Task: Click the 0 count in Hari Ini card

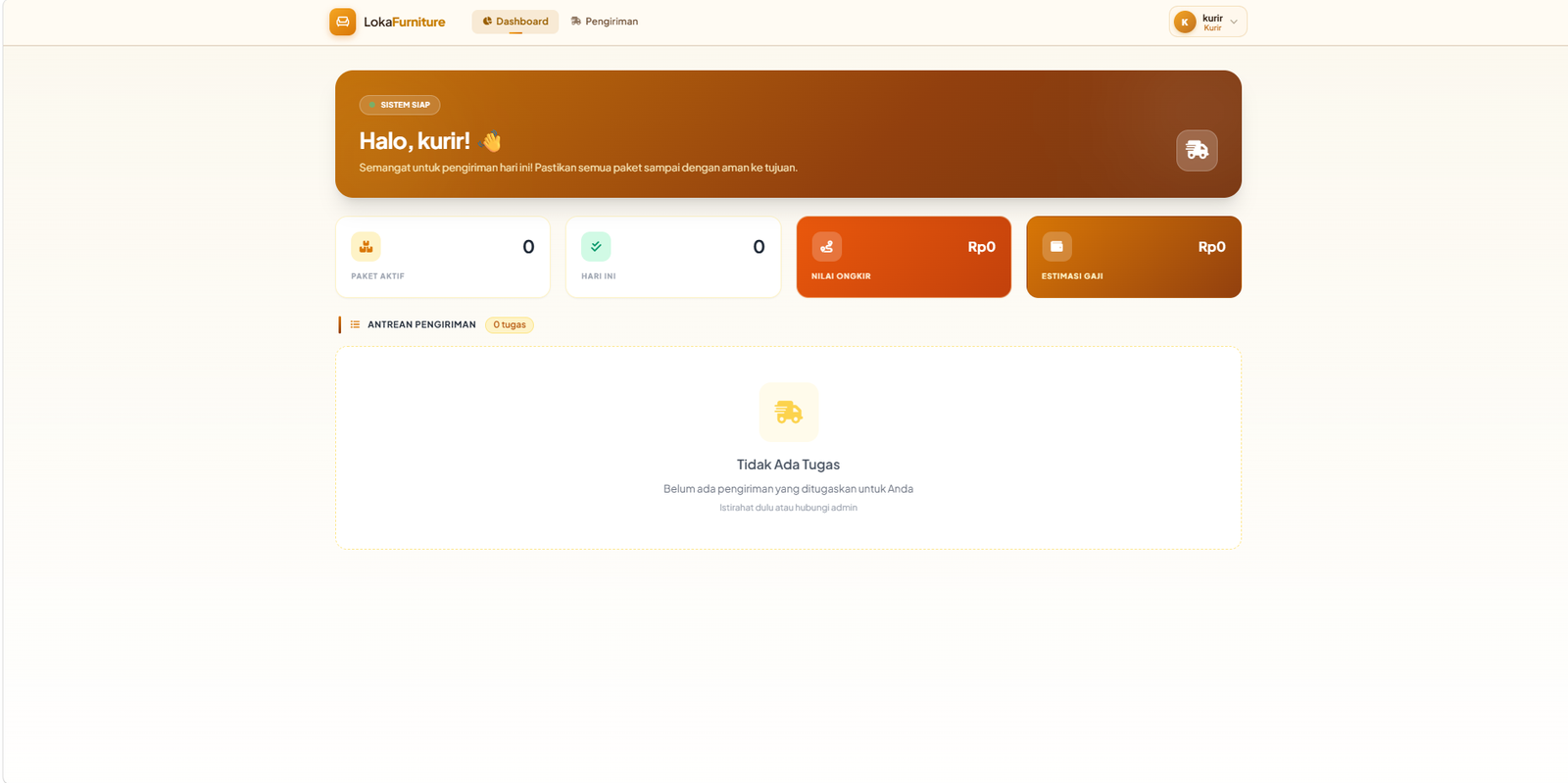Action: tap(759, 247)
